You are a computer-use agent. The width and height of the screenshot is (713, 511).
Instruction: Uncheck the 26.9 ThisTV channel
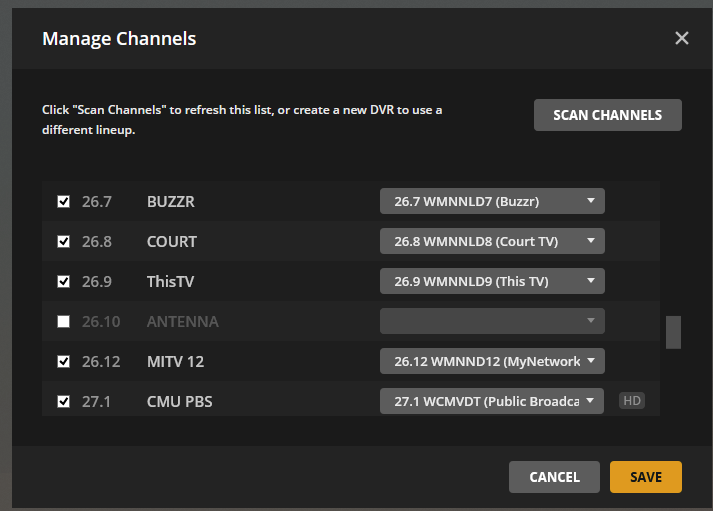click(64, 282)
